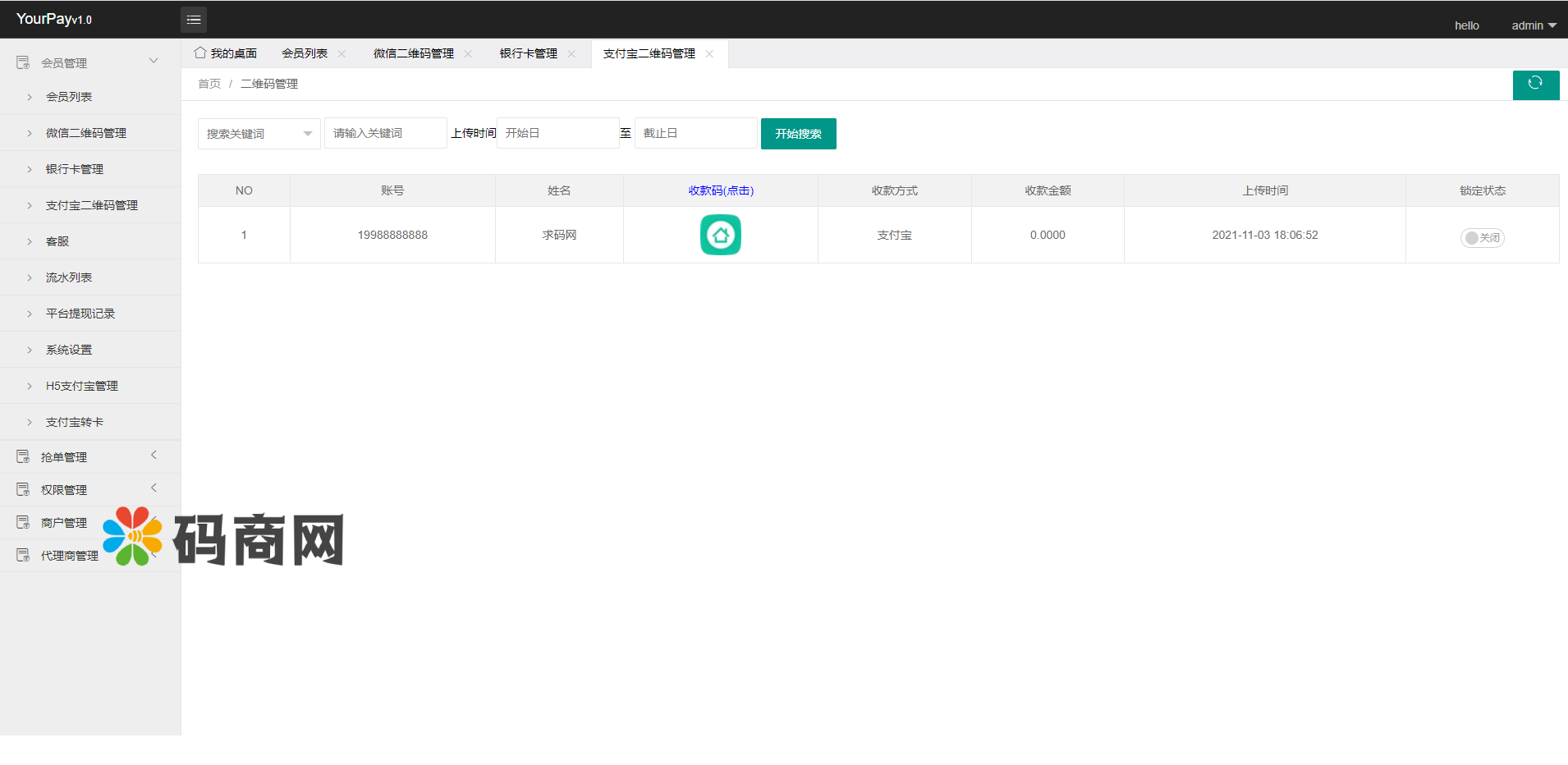Open the Alipay QR code thumbnail image

coord(720,235)
